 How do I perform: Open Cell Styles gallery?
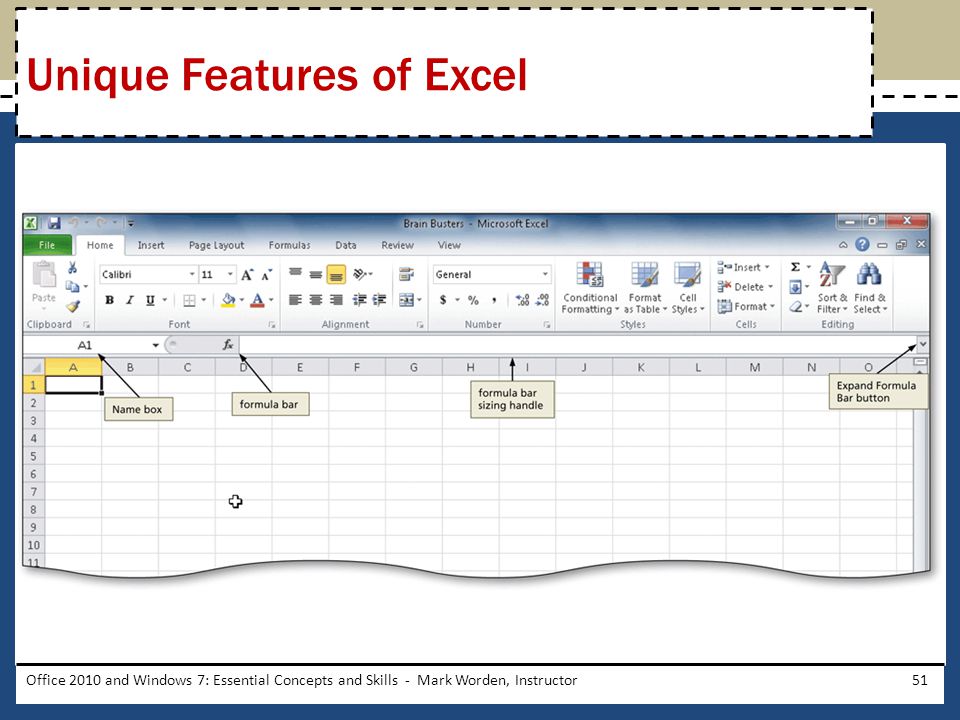[688, 288]
